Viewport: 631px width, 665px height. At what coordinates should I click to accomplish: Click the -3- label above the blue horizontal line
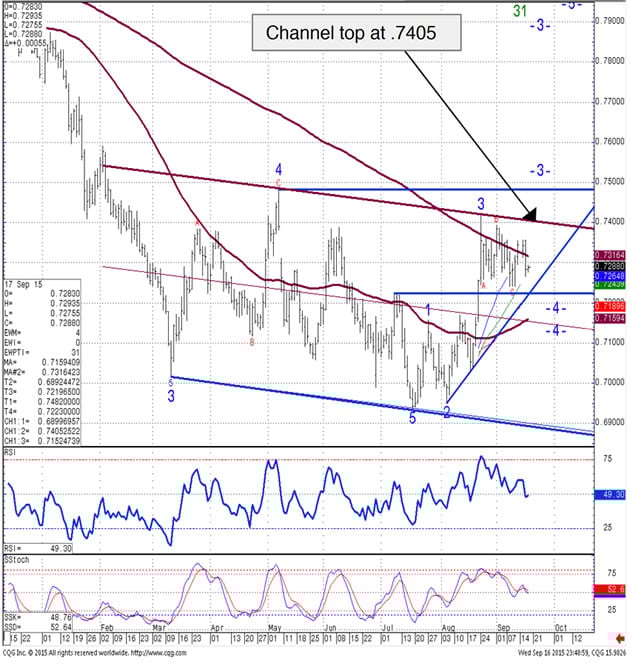pos(541,171)
